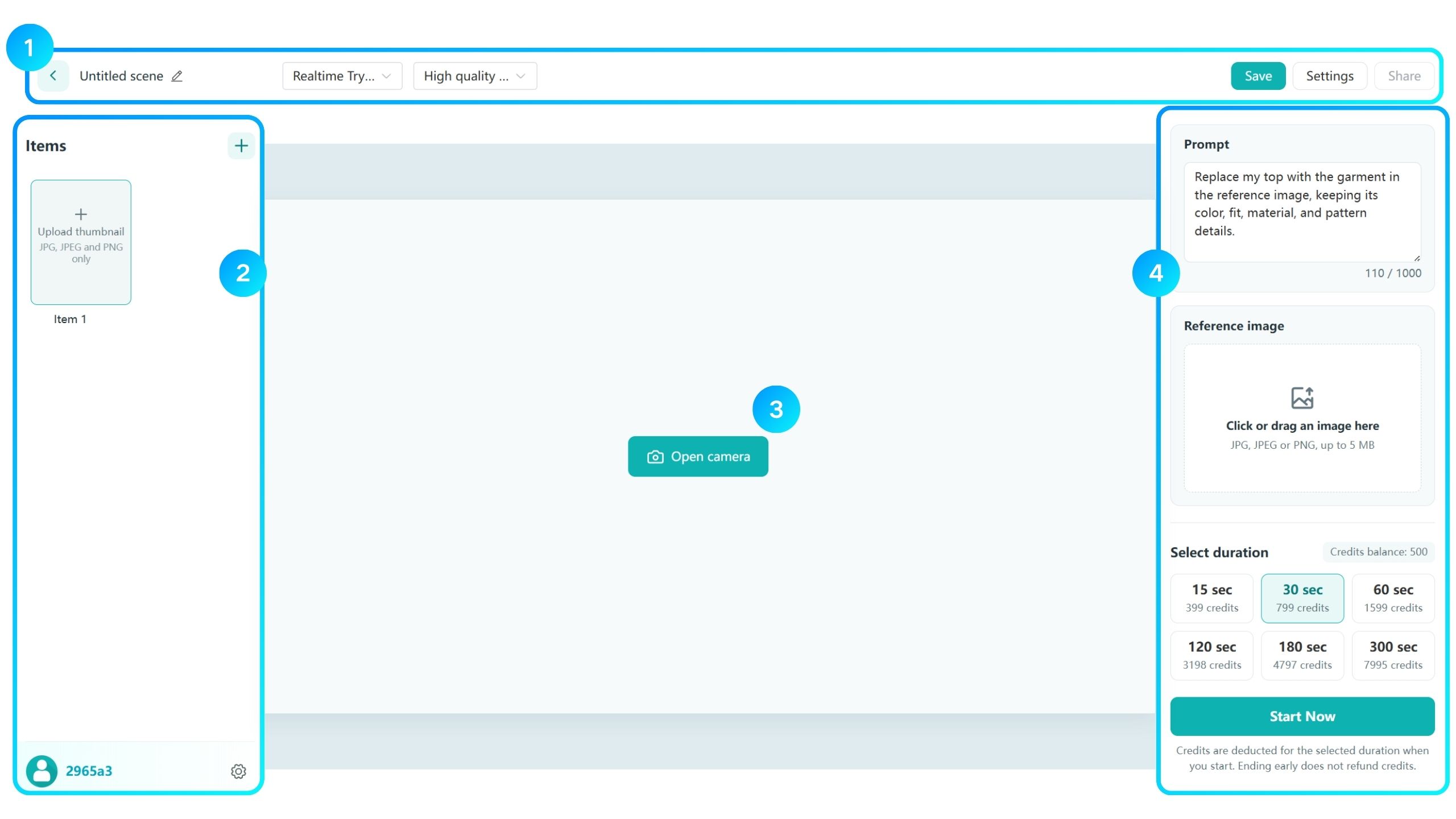Click the Item 1 label
1456x819 pixels.
pyautogui.click(x=70, y=319)
